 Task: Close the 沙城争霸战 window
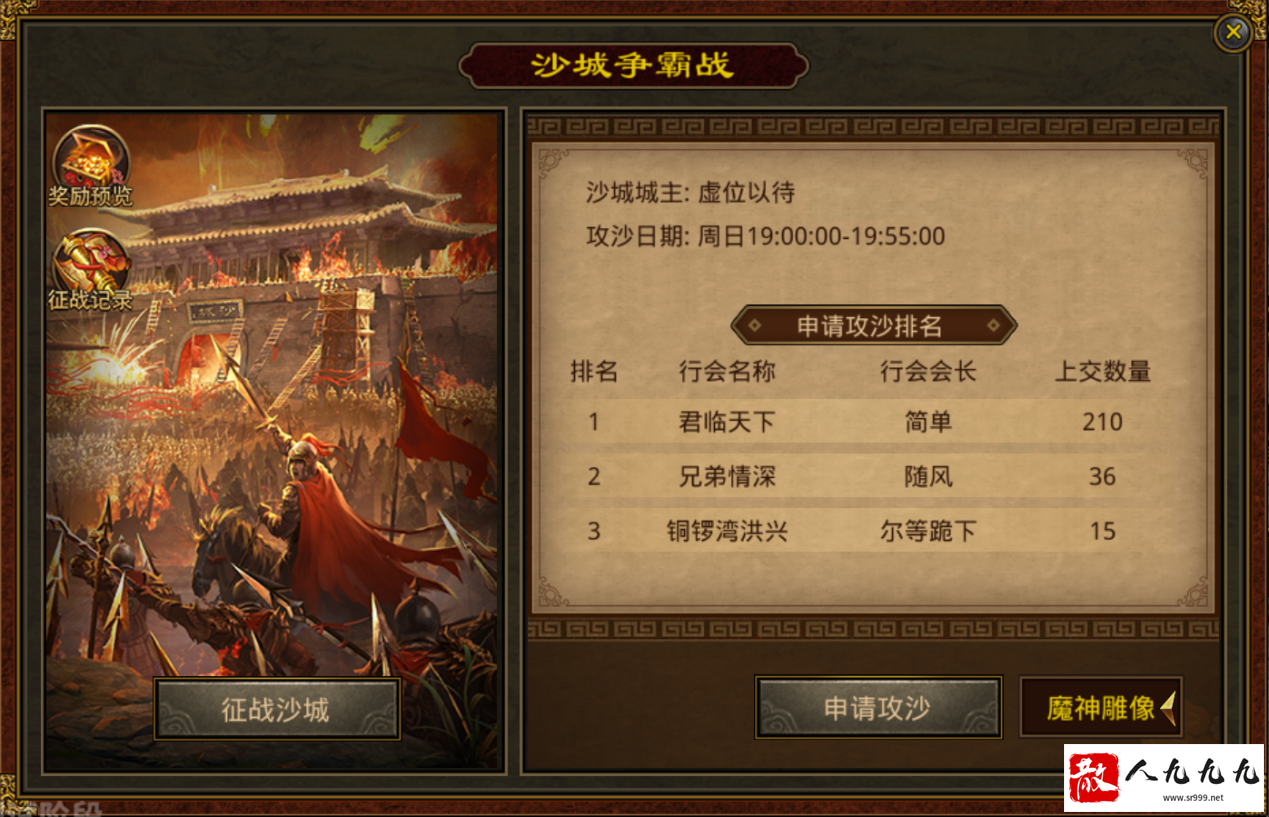click(x=1233, y=32)
